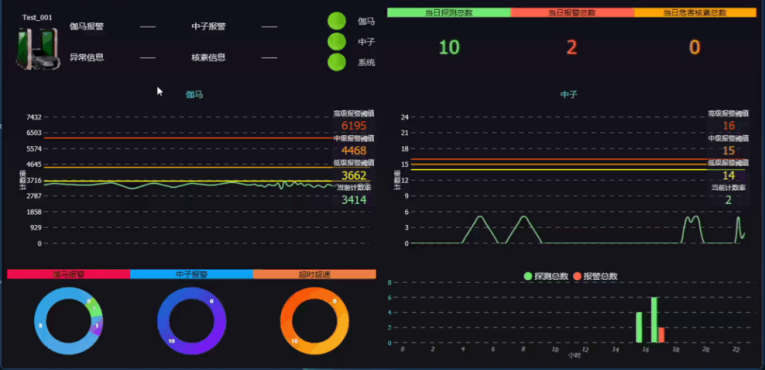Toggle the 报警总数 legend item
Screen dimensions: 765x370
(596, 276)
